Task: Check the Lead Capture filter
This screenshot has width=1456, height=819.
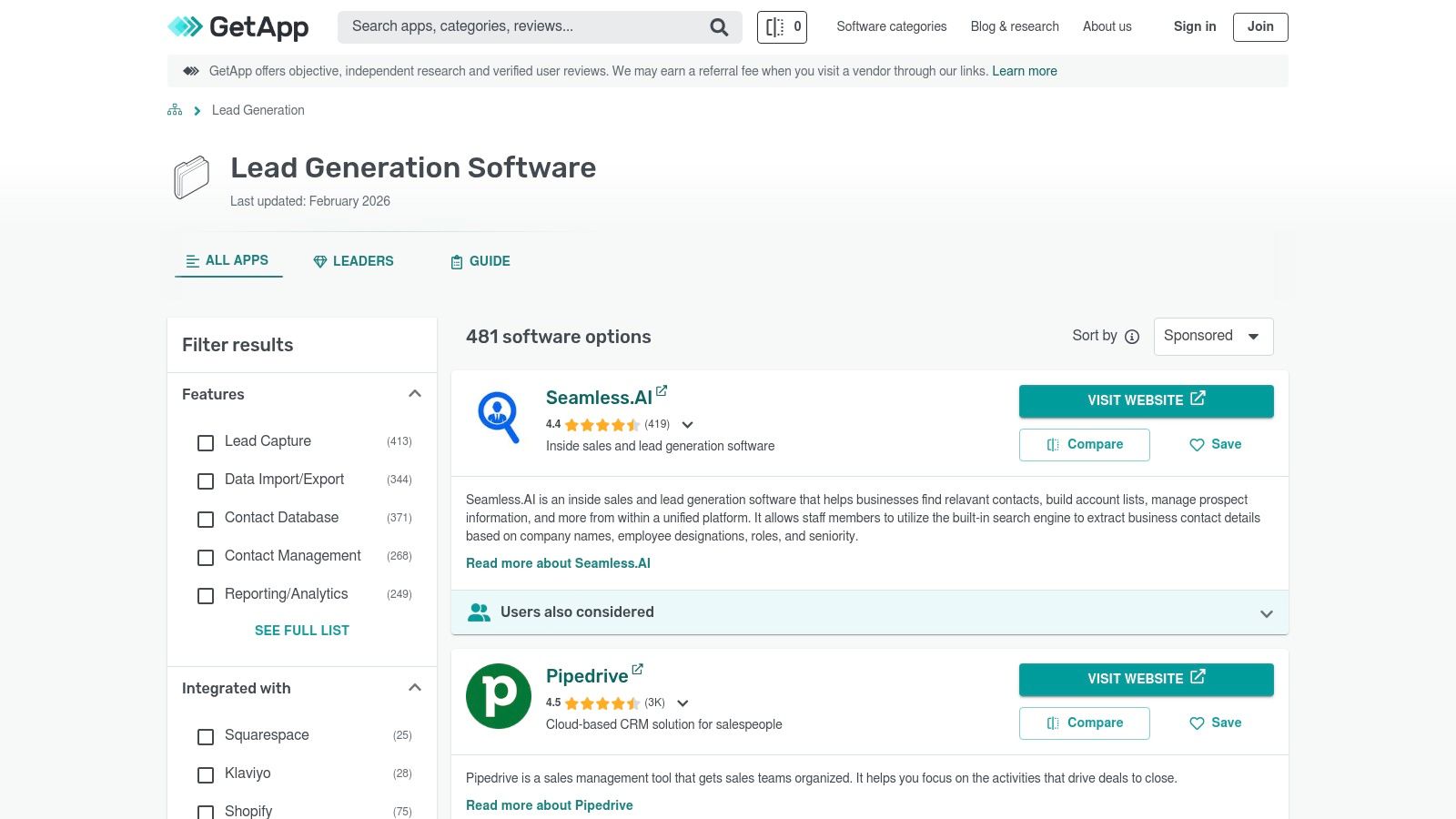Action: point(205,443)
